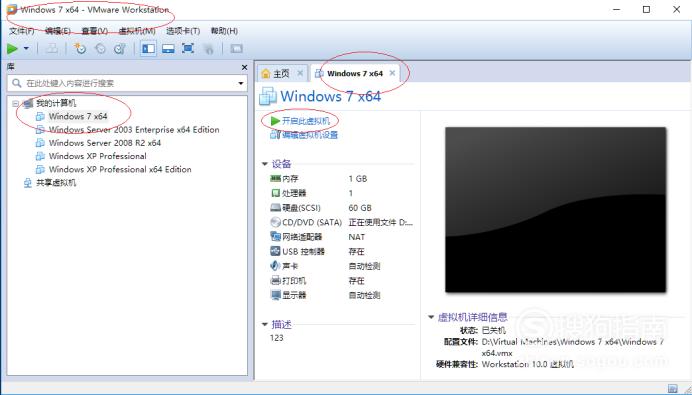The width and height of the screenshot is (692, 395).
Task: Select Windows XP Professional x64 Edition
Action: [120, 169]
